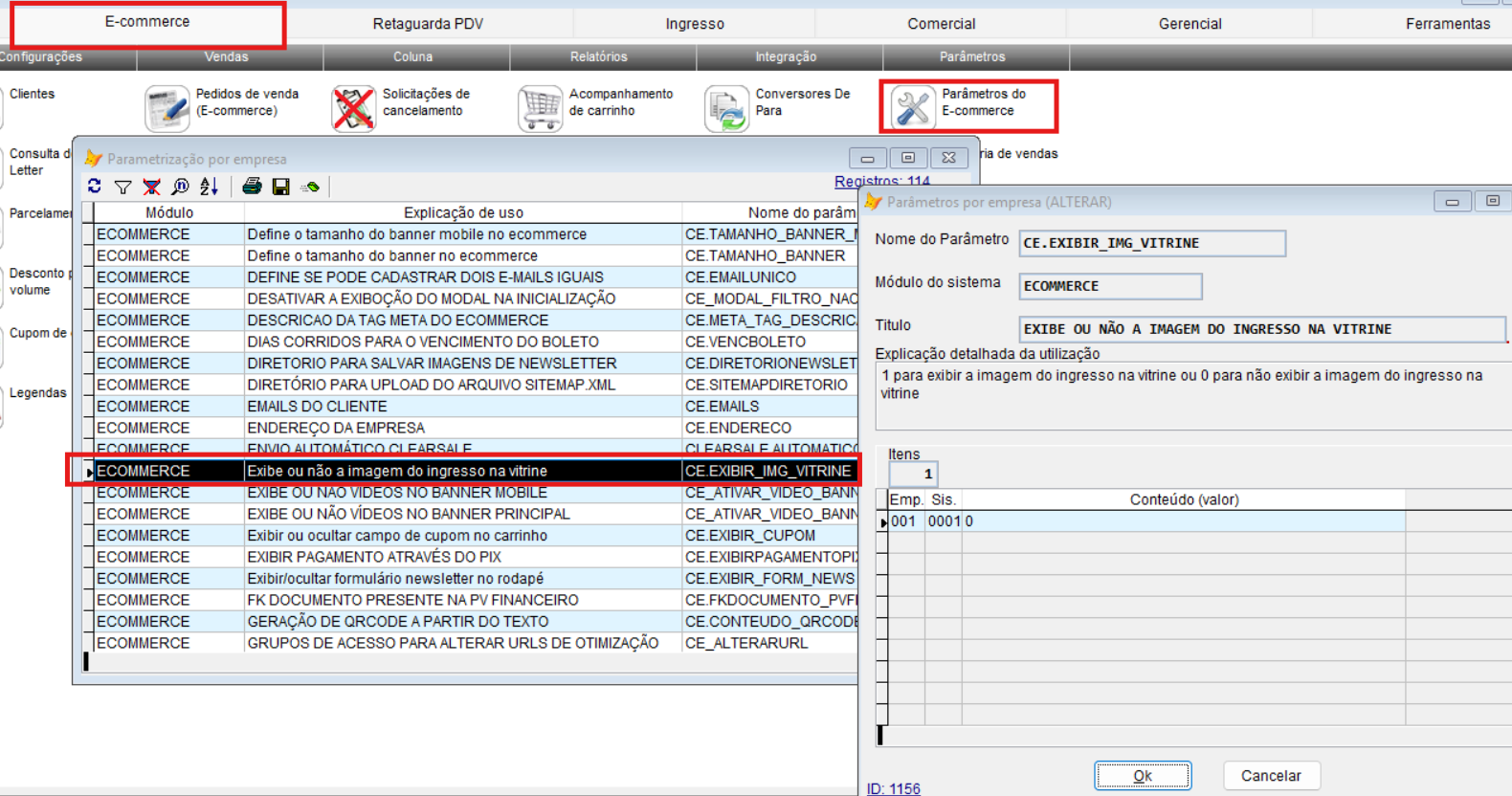The image size is (1512, 796).
Task: Click the Conteúdo (valor) cell for Emp. 001
Action: click(1183, 521)
